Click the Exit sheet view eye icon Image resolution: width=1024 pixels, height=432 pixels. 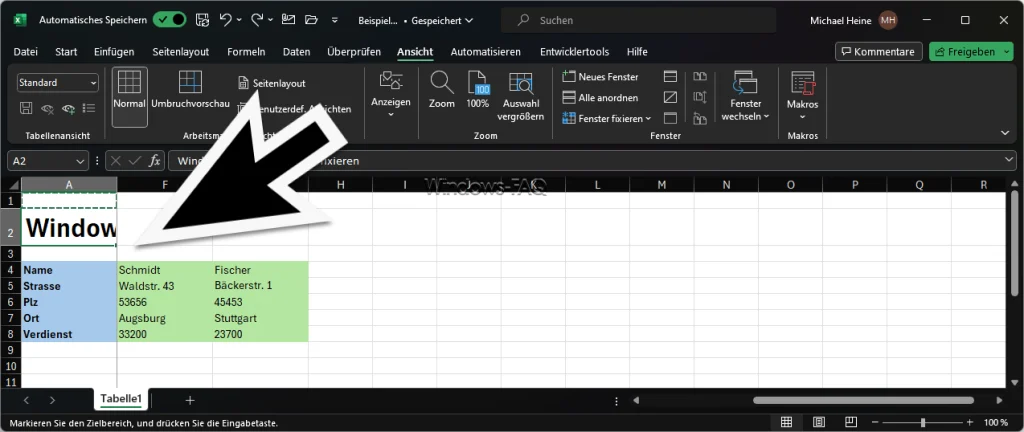tap(47, 108)
